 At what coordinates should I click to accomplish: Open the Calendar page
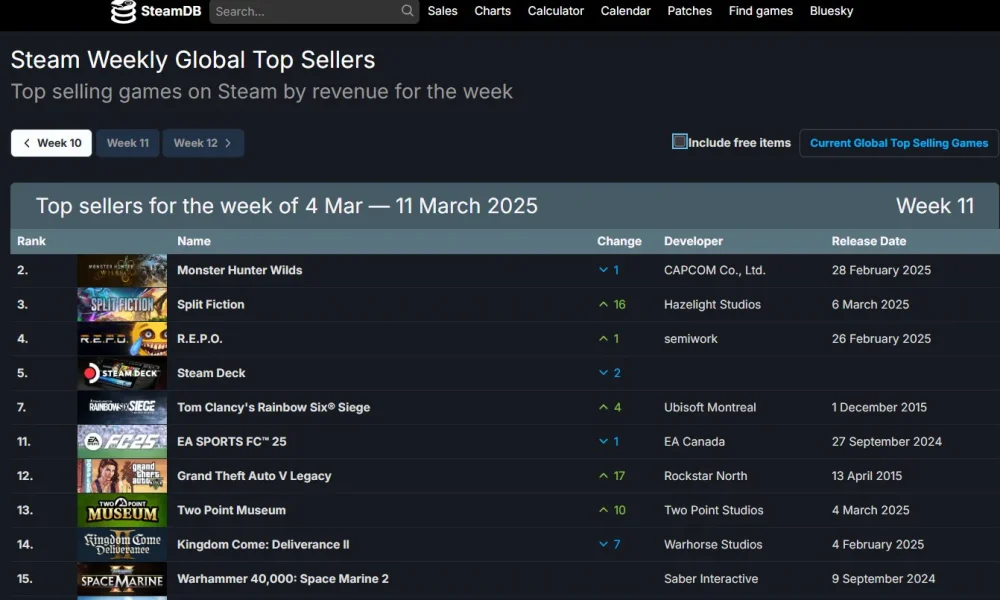[626, 11]
